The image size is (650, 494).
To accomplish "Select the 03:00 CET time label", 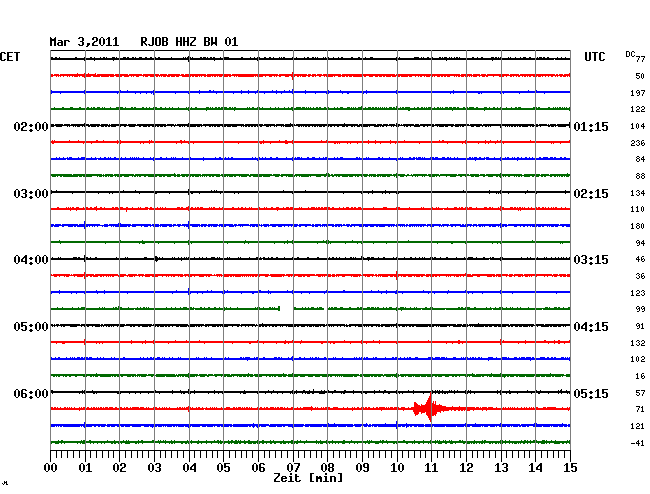I will coord(31,194).
